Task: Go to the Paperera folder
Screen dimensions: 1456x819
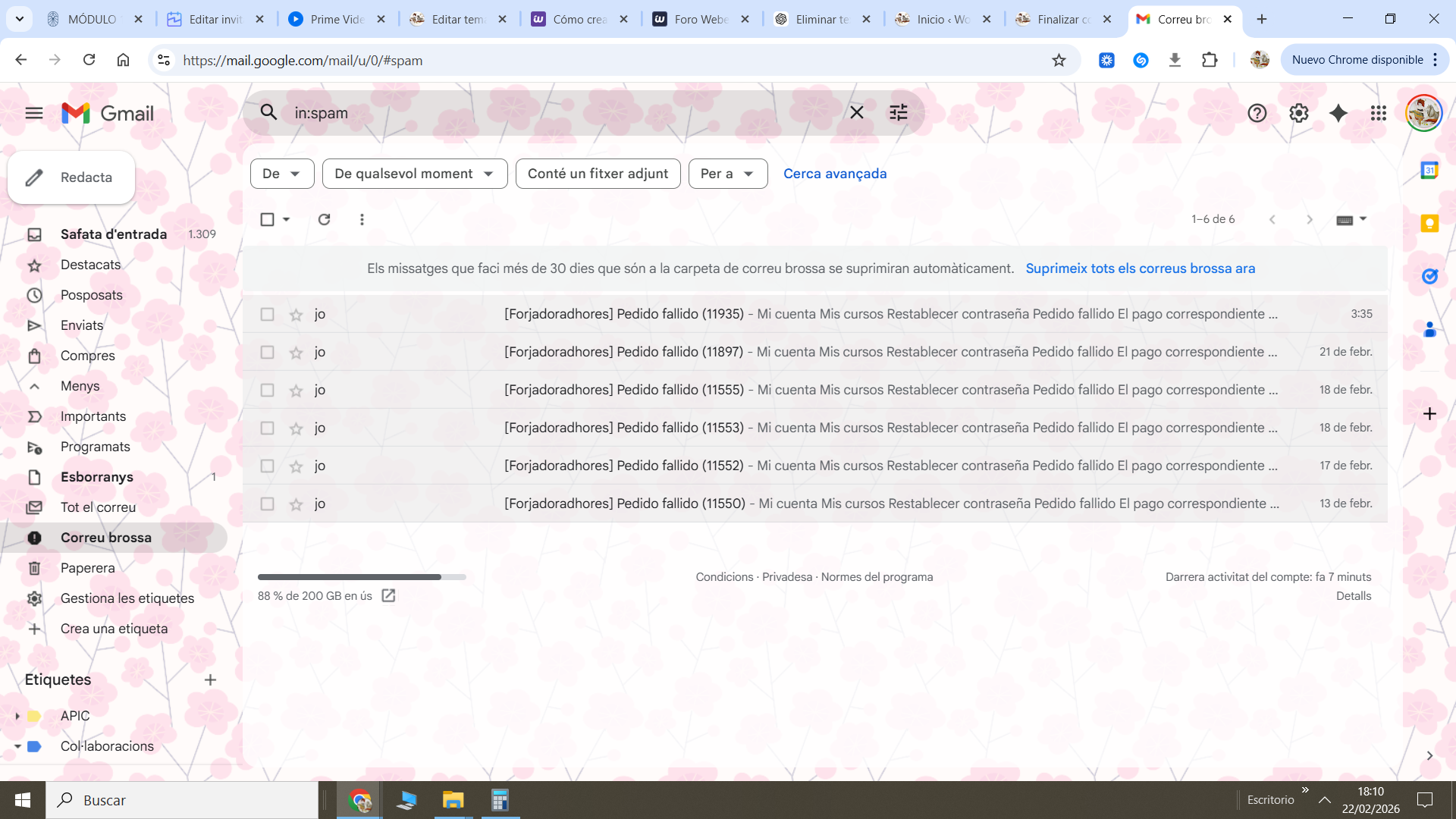Action: click(88, 568)
